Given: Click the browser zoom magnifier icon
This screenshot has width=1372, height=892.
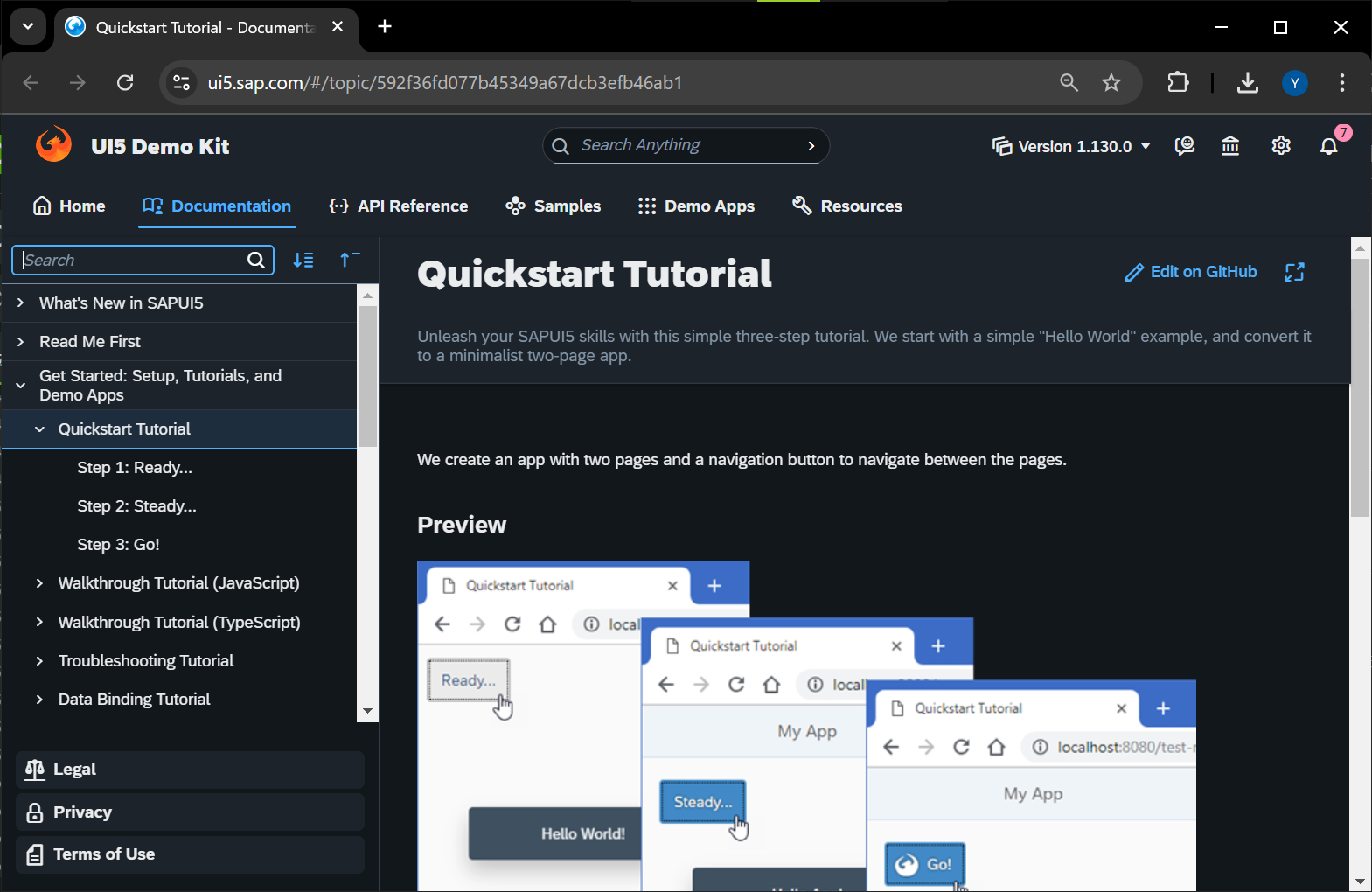Looking at the screenshot, I should (x=1069, y=82).
